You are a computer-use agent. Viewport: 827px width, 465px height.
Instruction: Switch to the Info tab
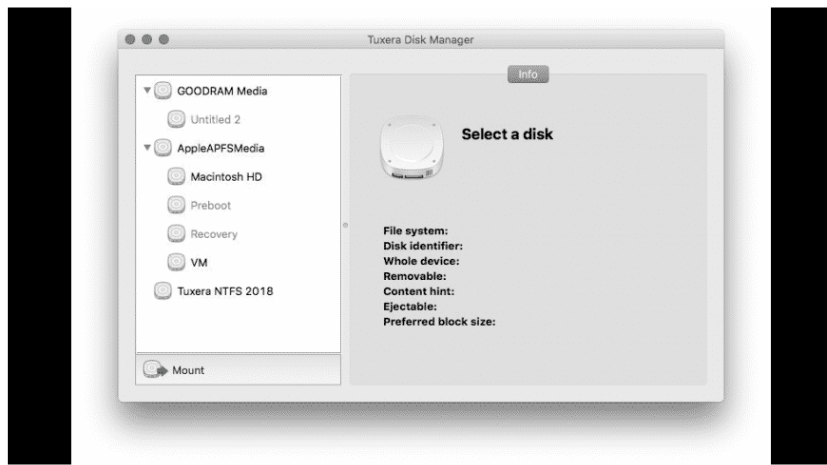(x=528, y=73)
